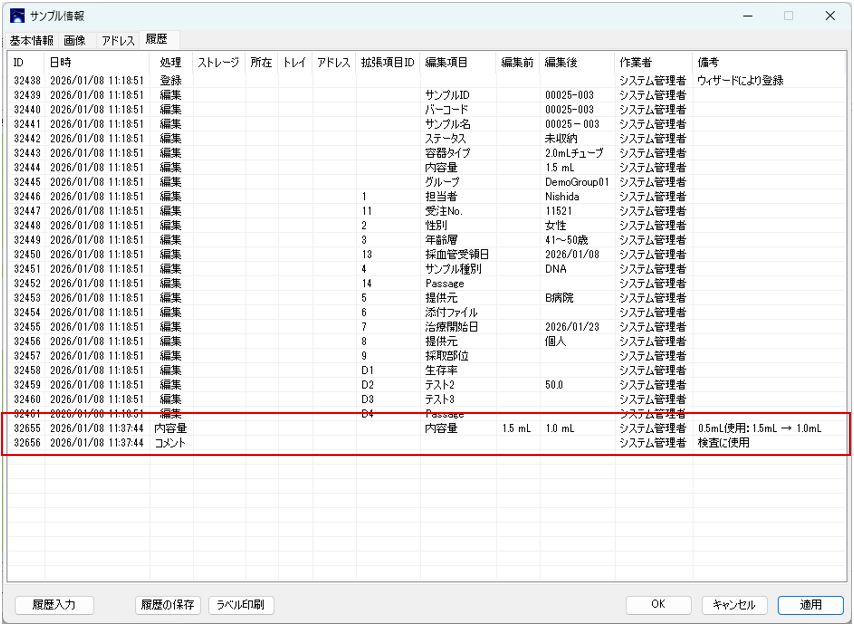Switch to the 基本情報 tab
The image size is (854, 625).
tap(31, 40)
